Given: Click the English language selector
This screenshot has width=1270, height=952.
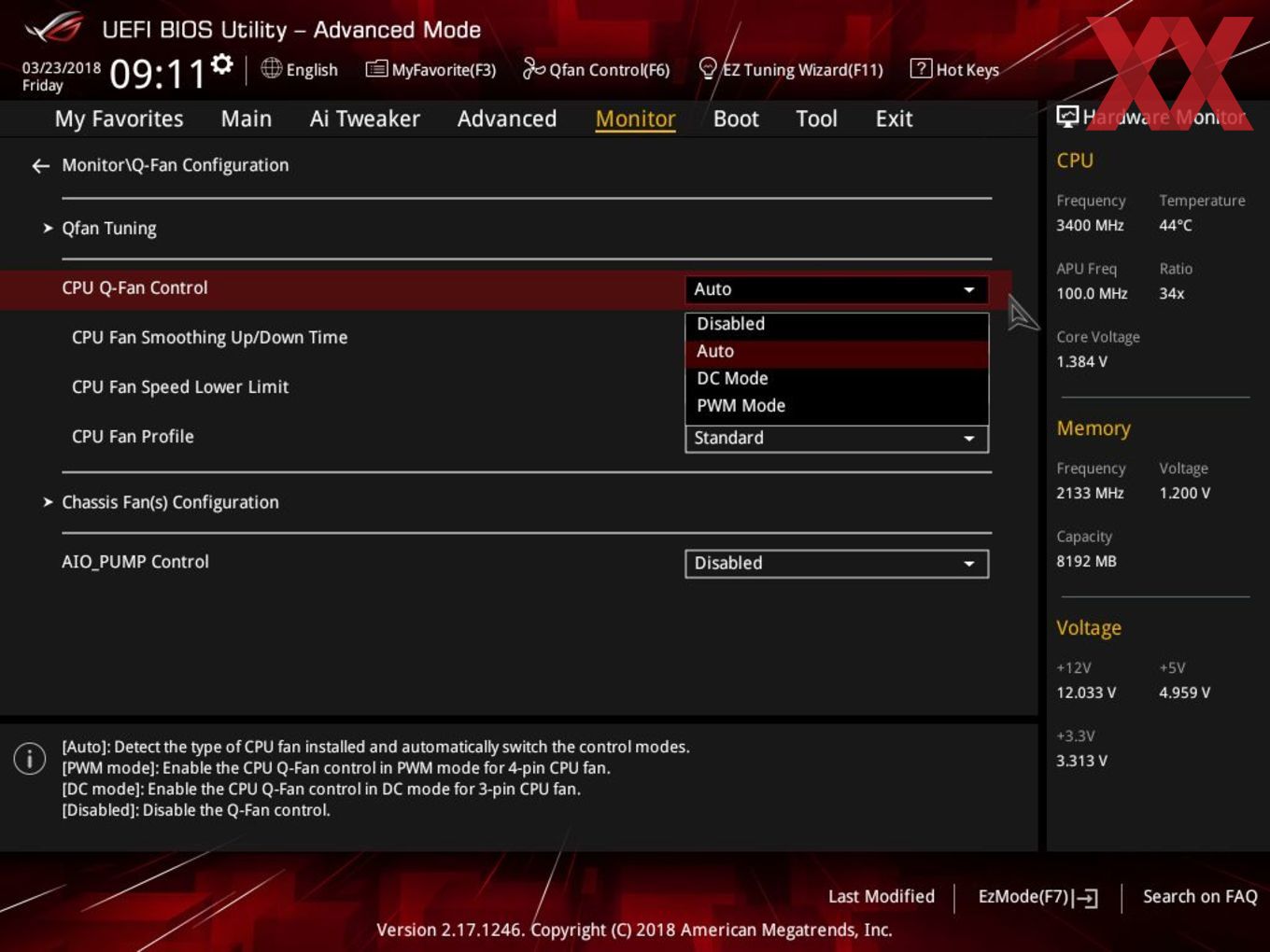Looking at the screenshot, I should click(300, 70).
